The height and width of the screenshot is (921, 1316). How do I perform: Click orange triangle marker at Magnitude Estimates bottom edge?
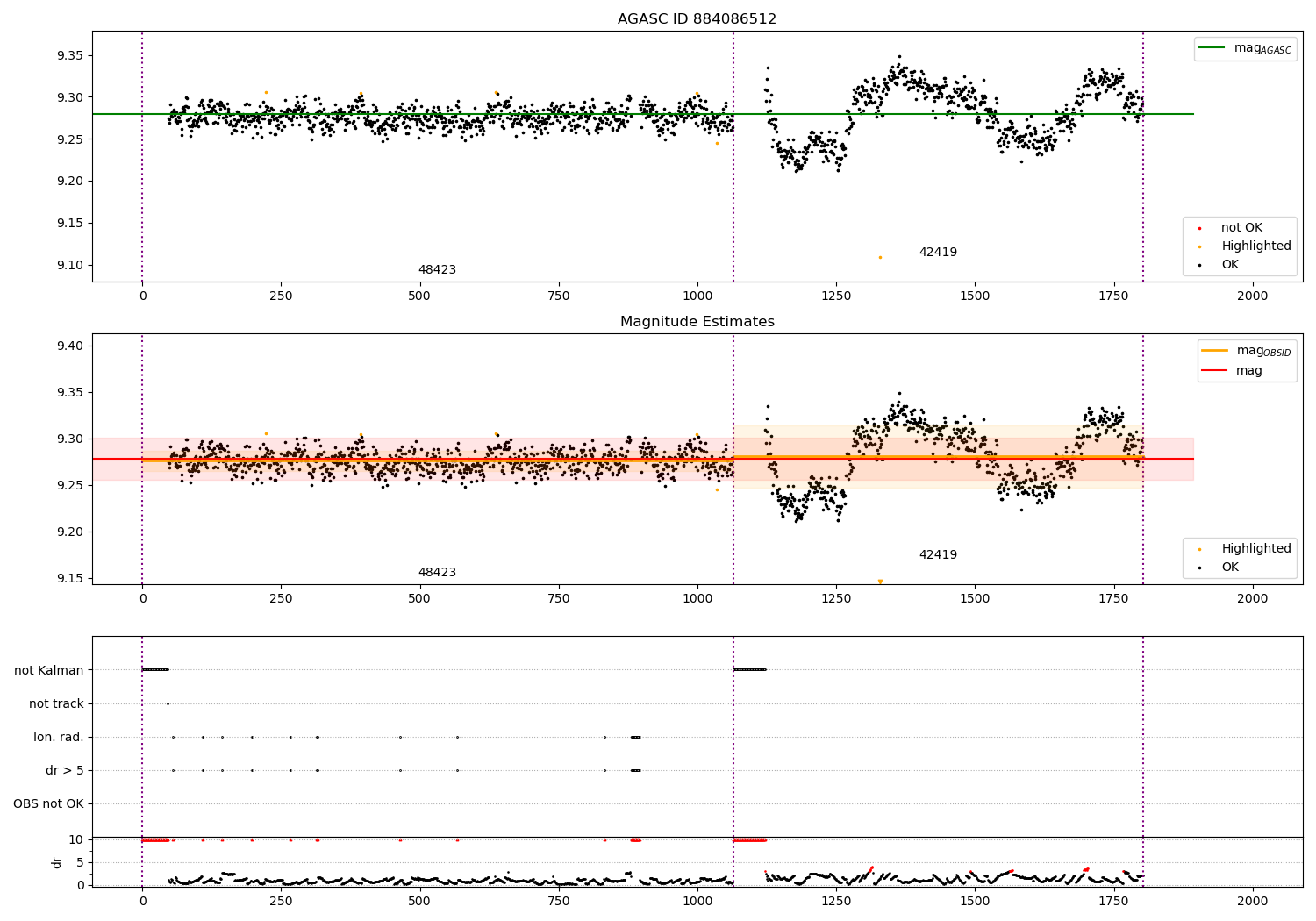pos(880,582)
